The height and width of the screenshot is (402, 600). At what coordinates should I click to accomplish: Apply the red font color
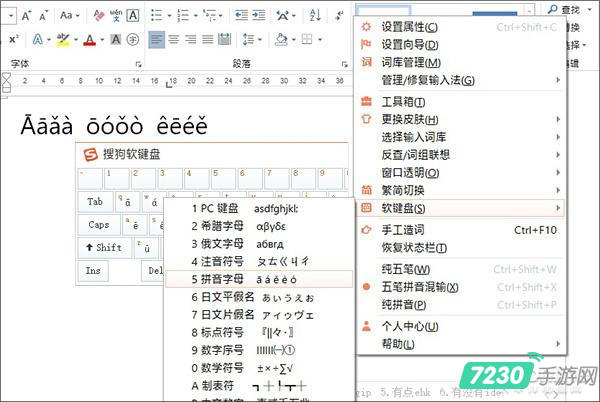tap(90, 39)
